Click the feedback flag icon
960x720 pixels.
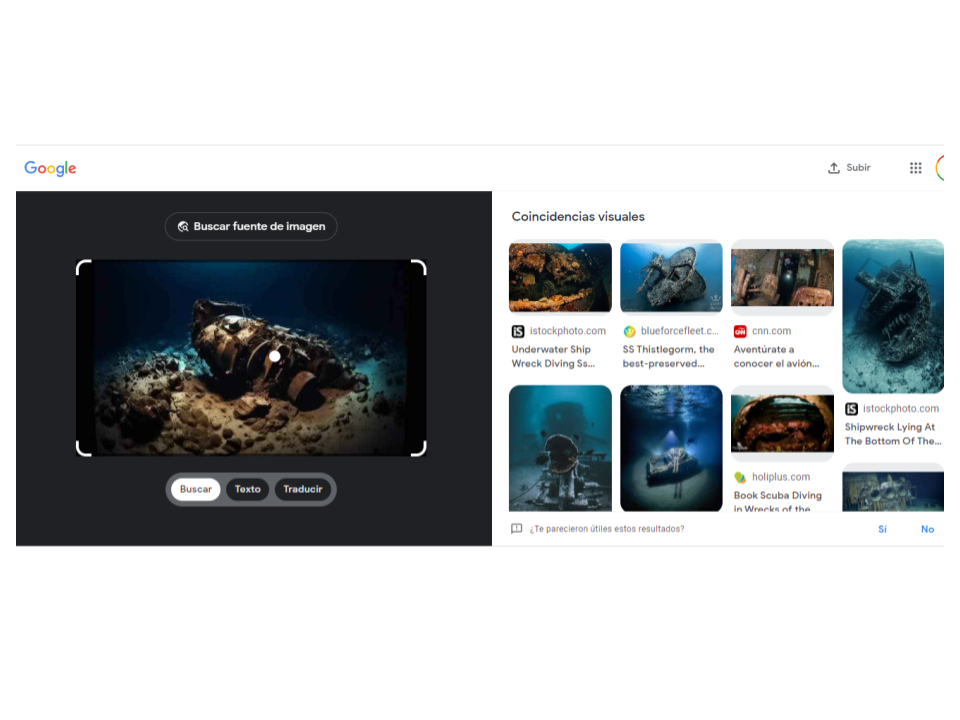point(517,529)
